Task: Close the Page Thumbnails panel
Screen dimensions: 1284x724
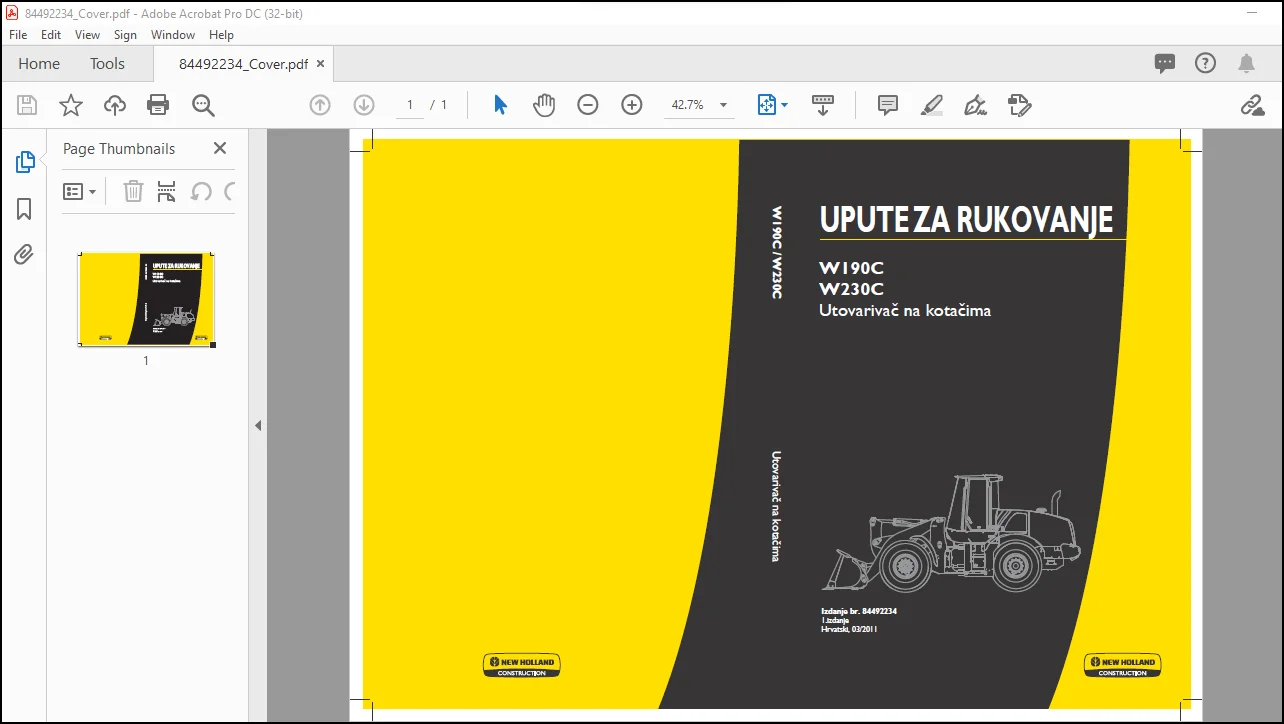Action: [220, 148]
